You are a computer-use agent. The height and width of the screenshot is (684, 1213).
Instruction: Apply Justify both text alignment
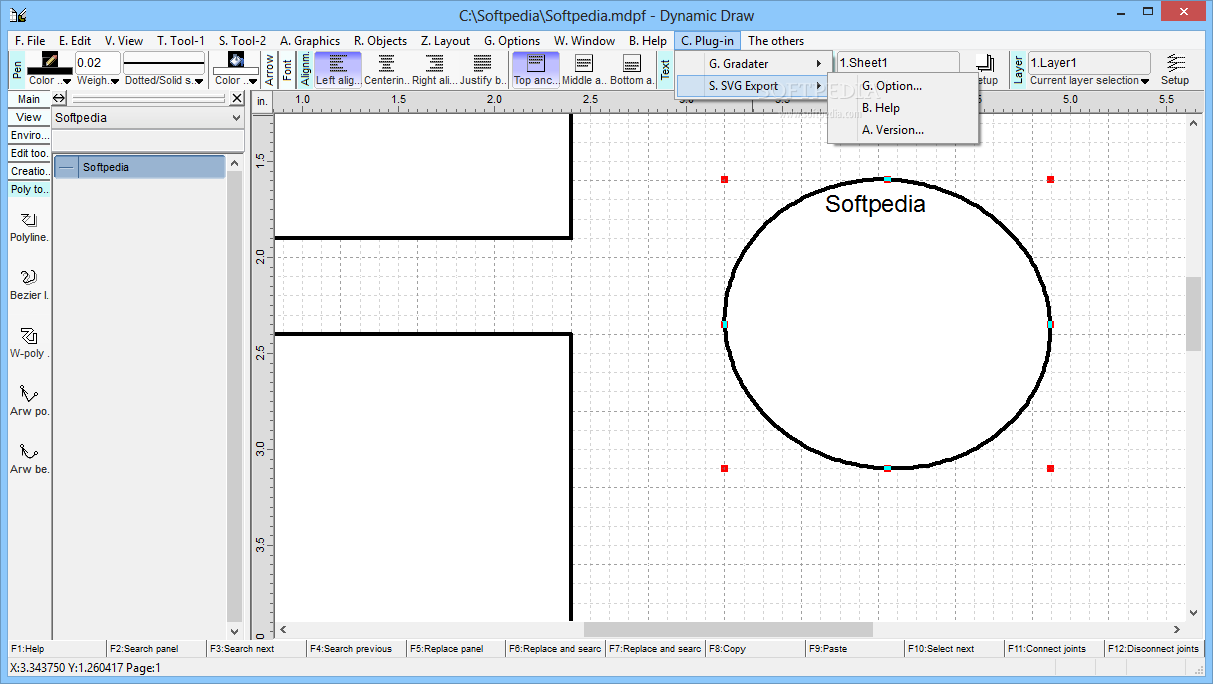tap(483, 69)
